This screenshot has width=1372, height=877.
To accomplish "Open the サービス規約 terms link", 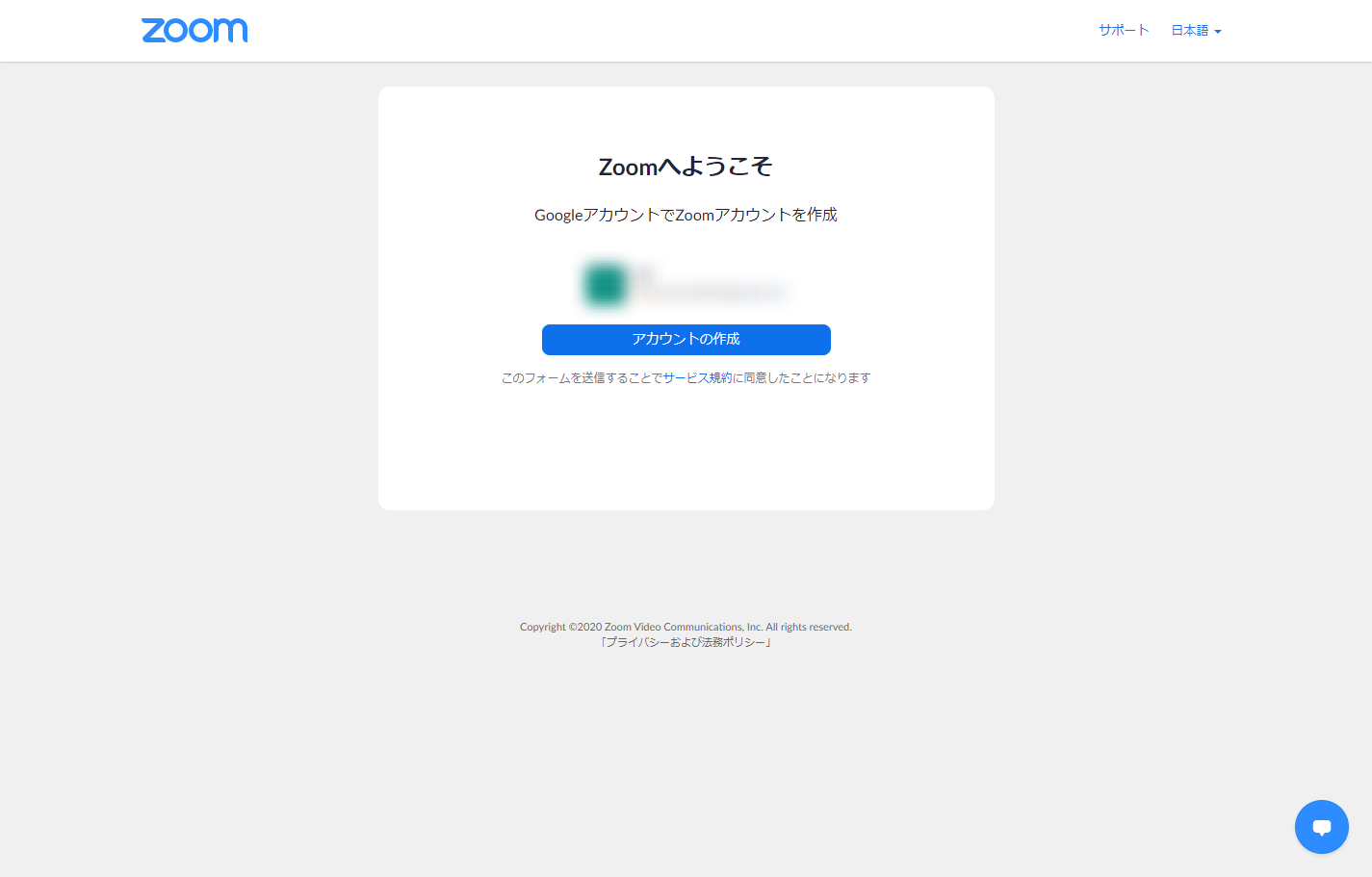I will (x=697, y=378).
